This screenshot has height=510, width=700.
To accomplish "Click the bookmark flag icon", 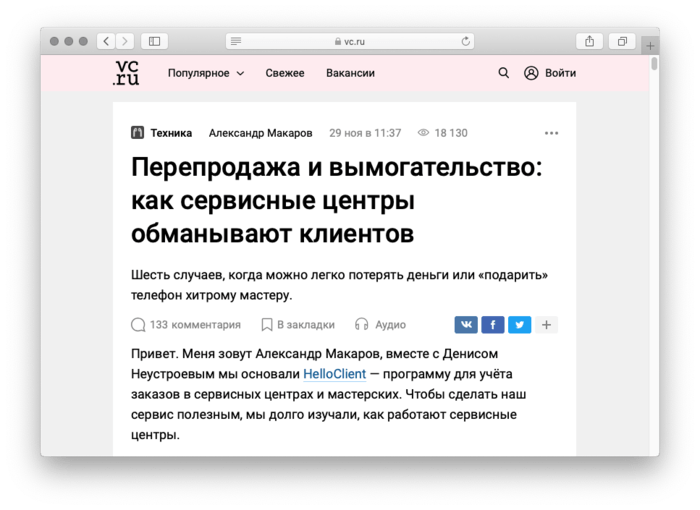I will coord(267,325).
